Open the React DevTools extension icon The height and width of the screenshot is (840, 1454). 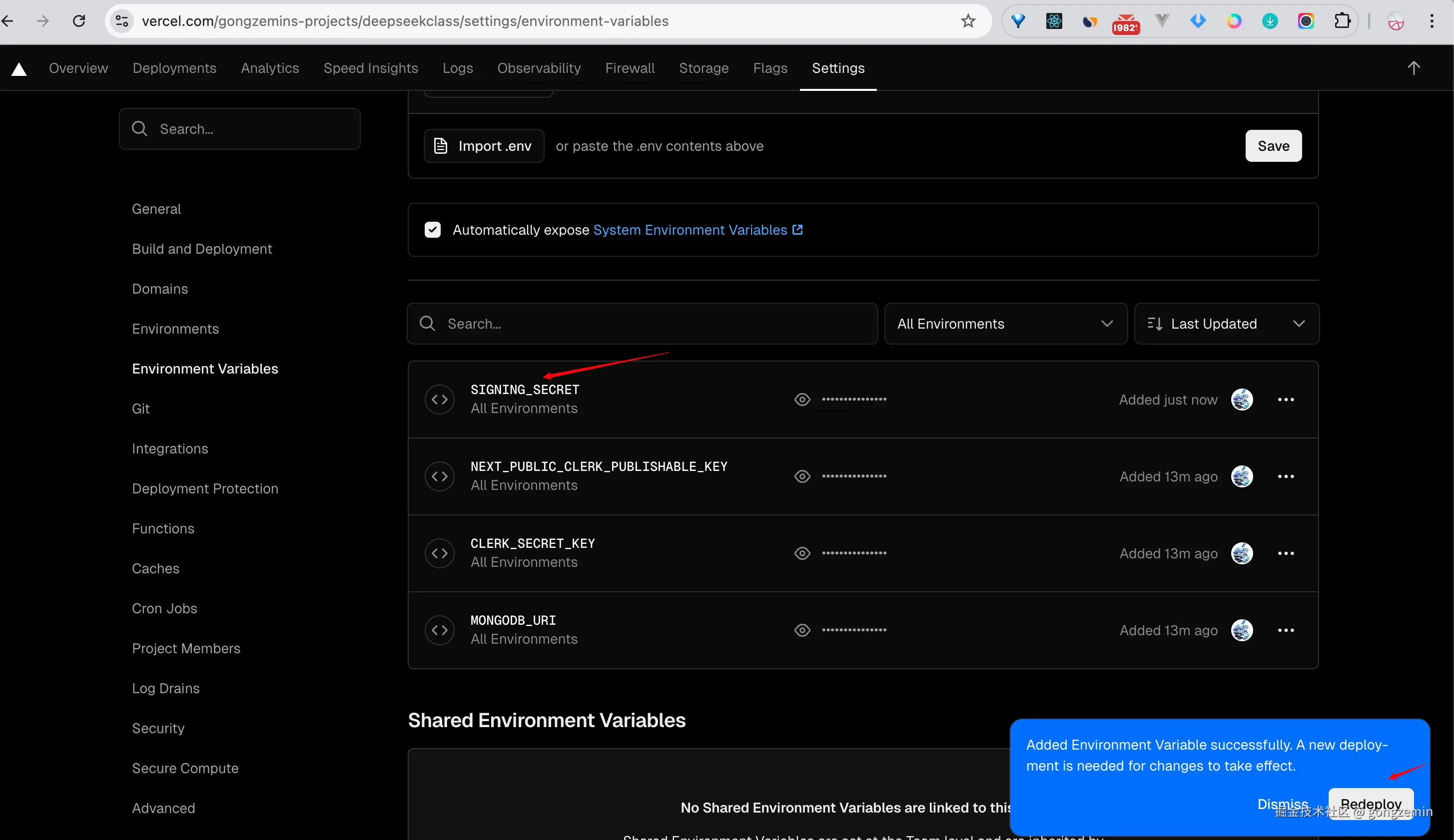[1054, 21]
